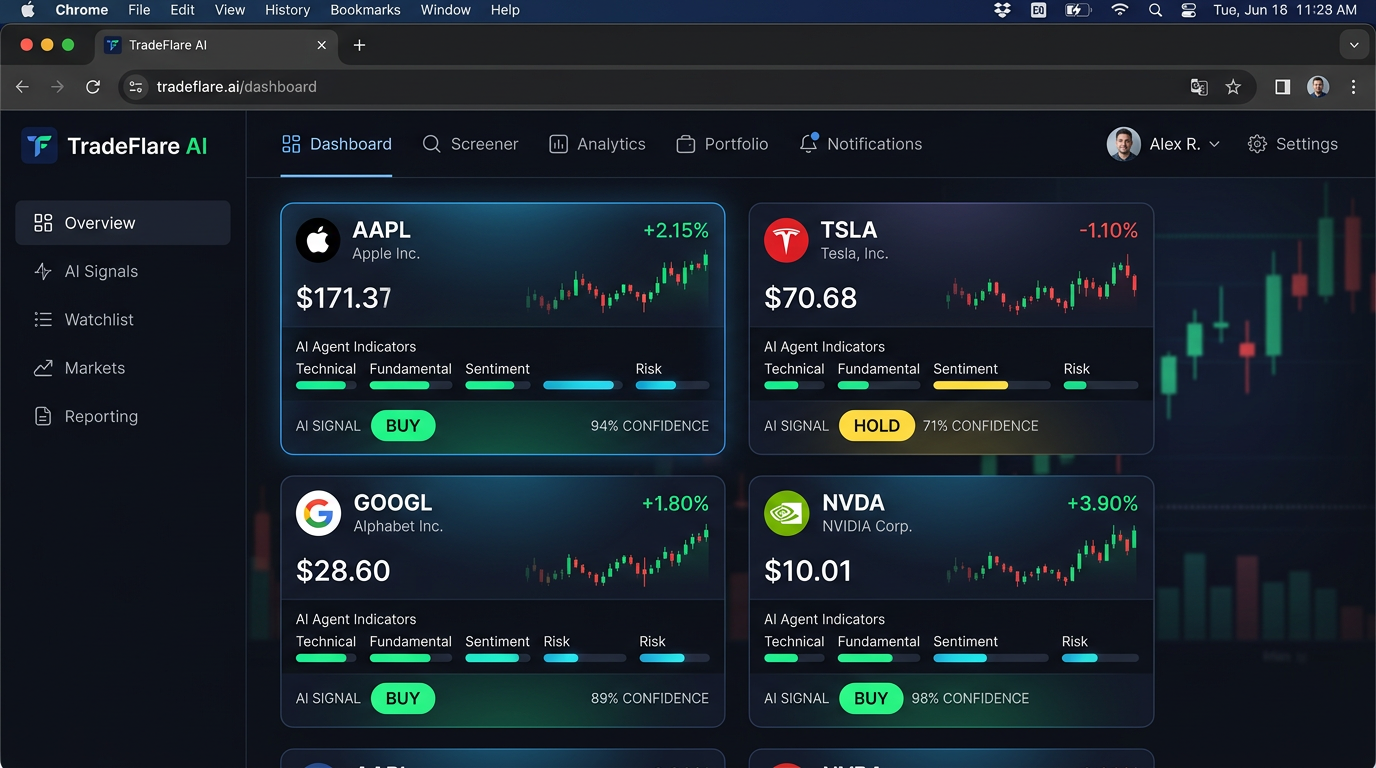Screen dimensions: 1376x768
Task: Reload the page
Action: 93,87
